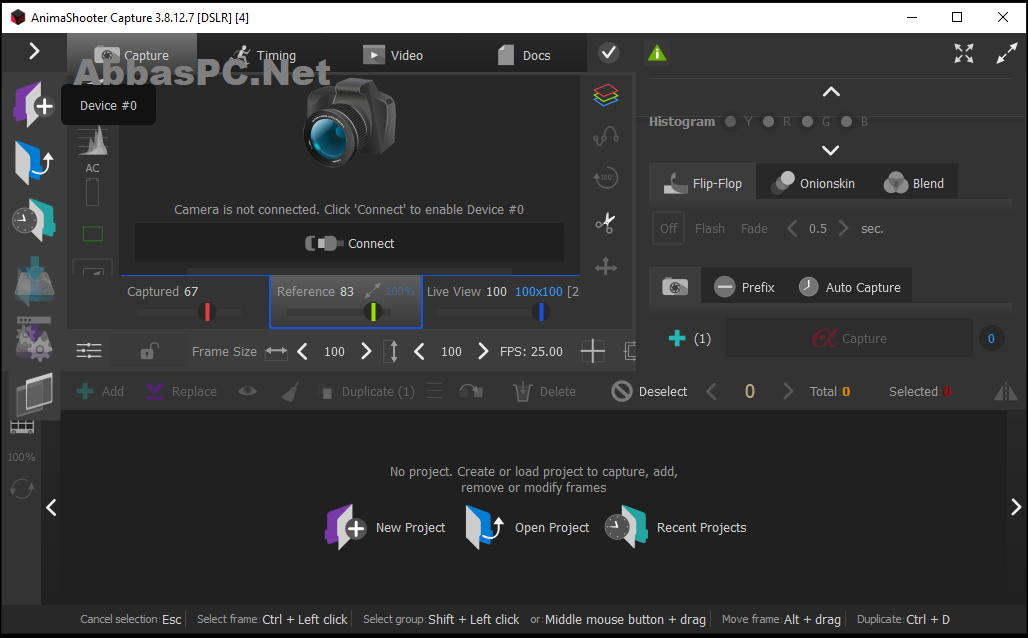Click the rotate 180 degrees icon
The image size is (1028, 638).
606,178
